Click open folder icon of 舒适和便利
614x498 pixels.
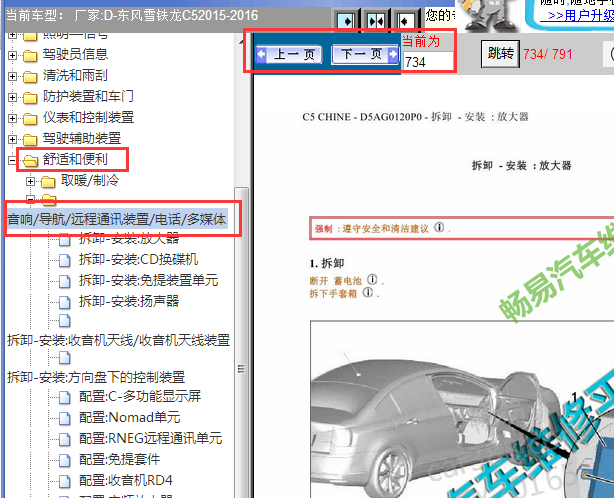(30, 161)
